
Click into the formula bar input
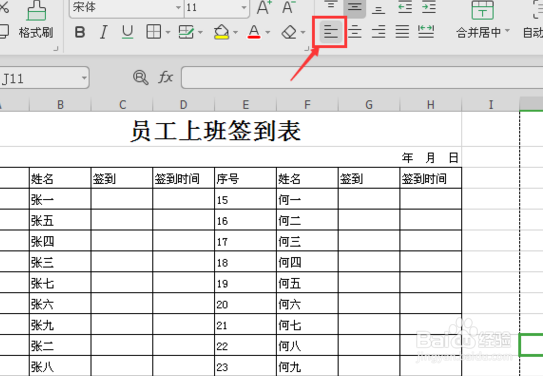tap(362, 78)
